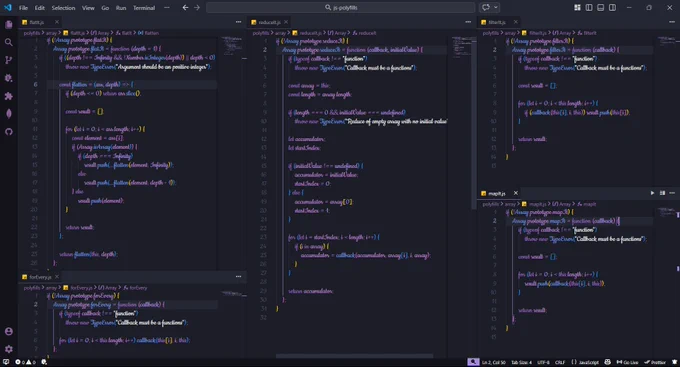Click the VS Code logo icon
This screenshot has width=680, height=367.
8,7
